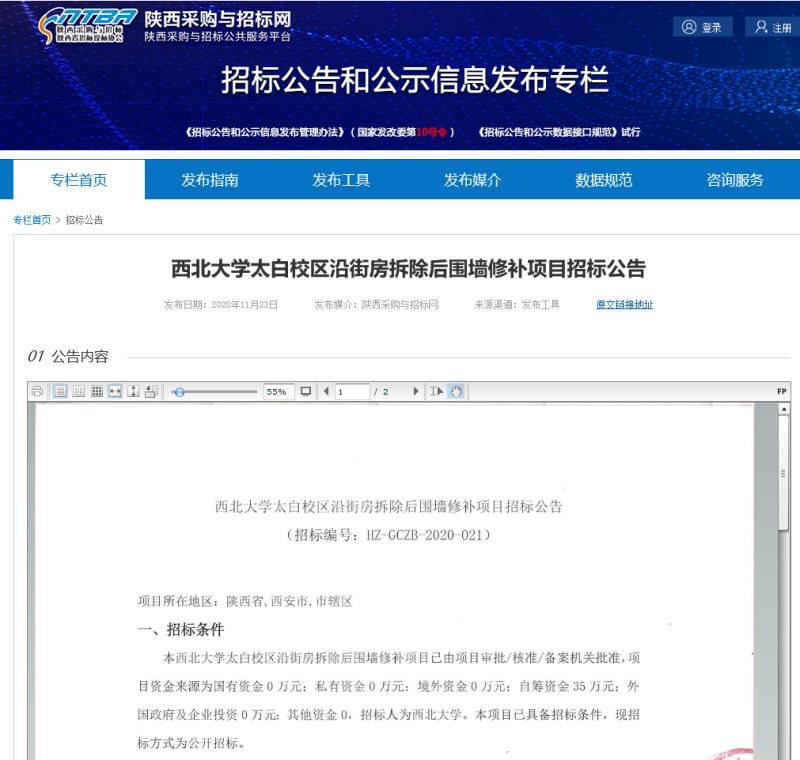Go to next page arrow
This screenshot has height=760, width=800.
coord(416,392)
